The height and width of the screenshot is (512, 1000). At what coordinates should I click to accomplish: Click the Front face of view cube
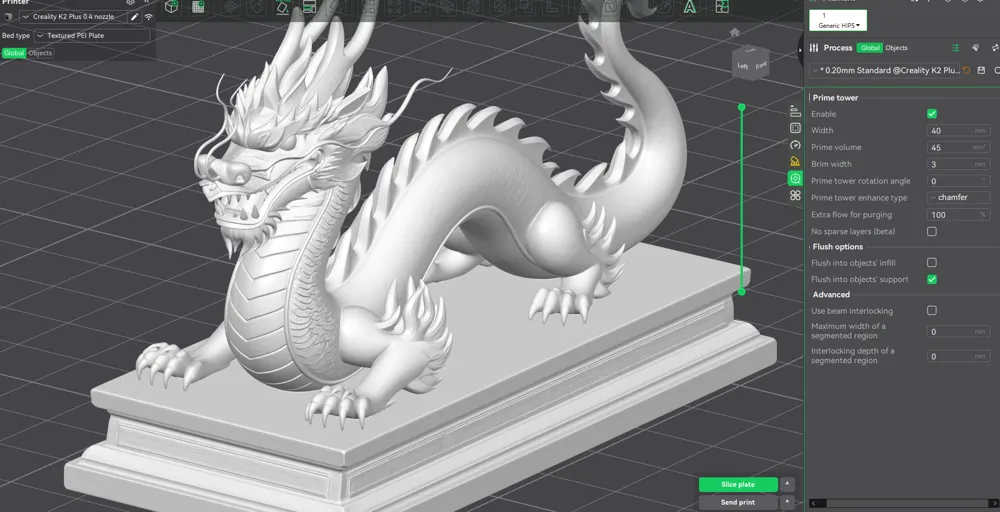(760, 65)
